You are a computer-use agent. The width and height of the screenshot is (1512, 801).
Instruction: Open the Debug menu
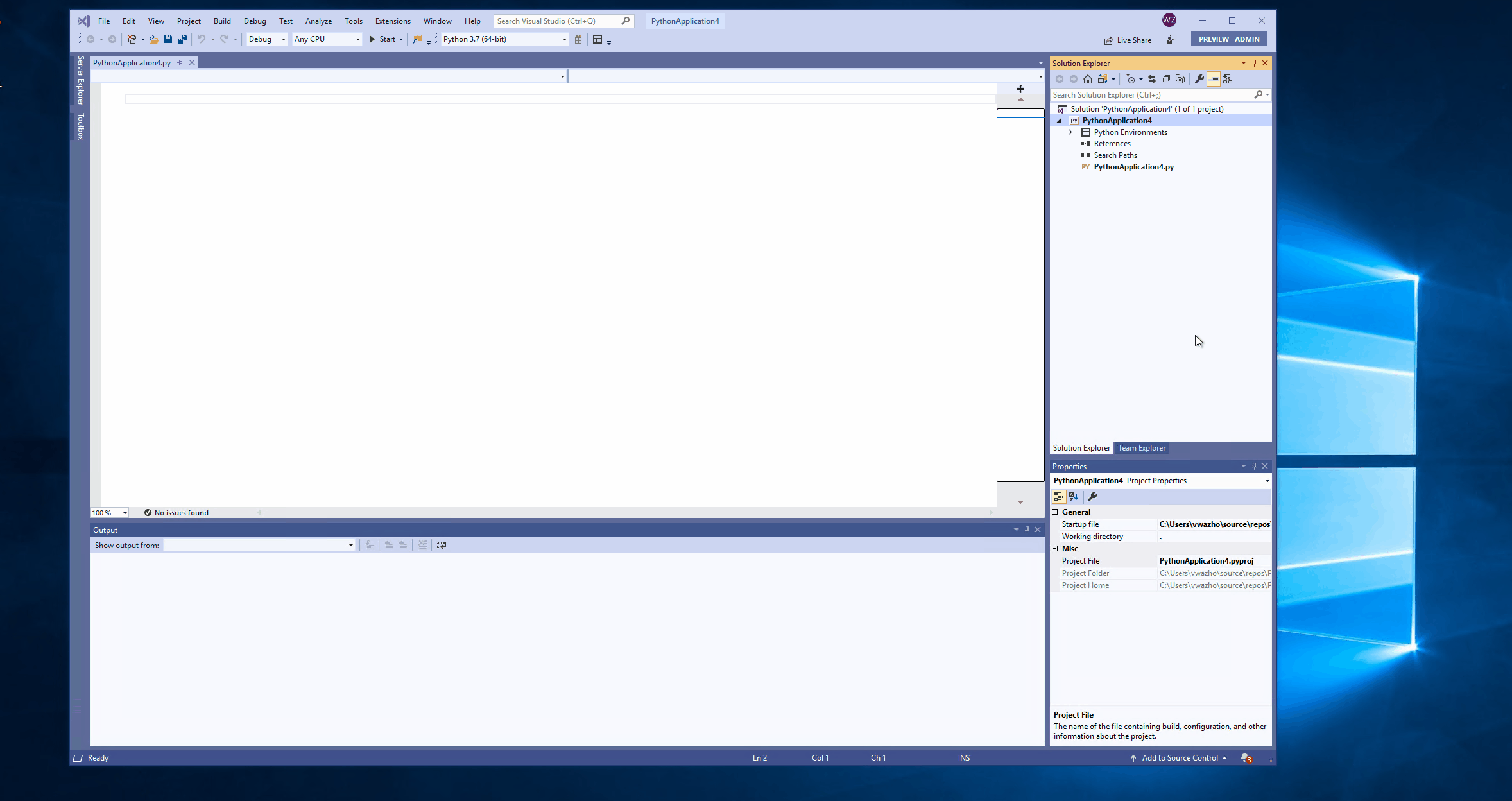click(x=255, y=21)
